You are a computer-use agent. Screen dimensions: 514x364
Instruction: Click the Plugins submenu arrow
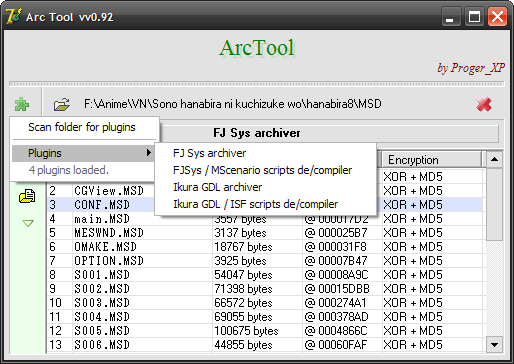click(149, 153)
